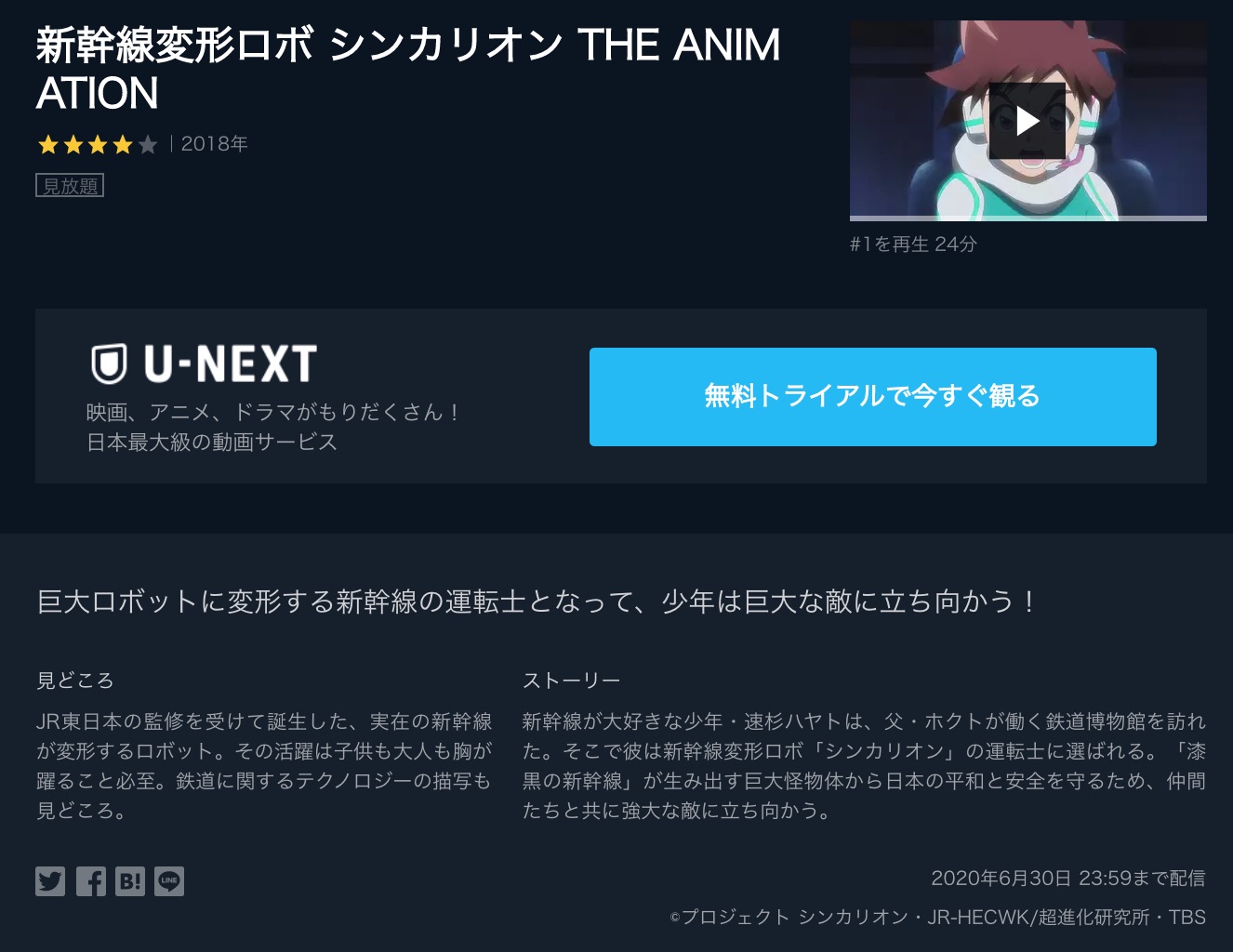This screenshot has height=952, width=1233.
Task: Click 無料トライアルで今すぐ観る button
Action: click(x=872, y=397)
